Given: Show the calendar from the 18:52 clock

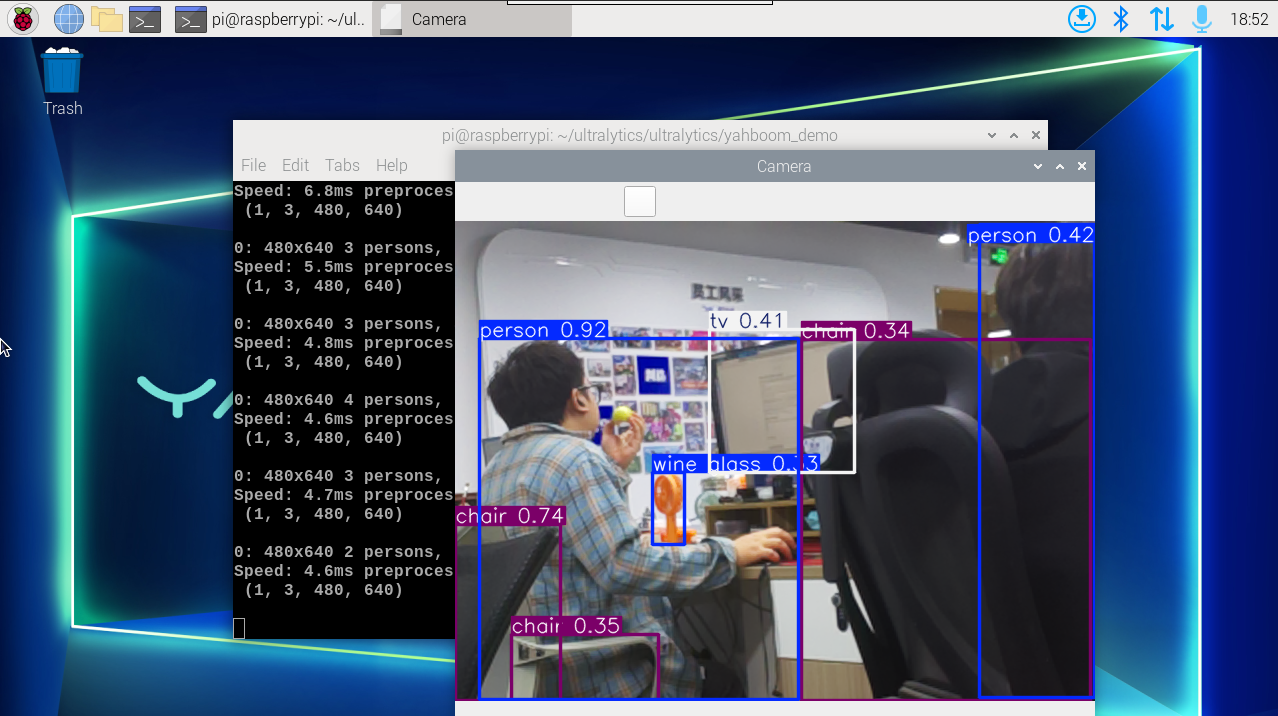Looking at the screenshot, I should 1249,19.
